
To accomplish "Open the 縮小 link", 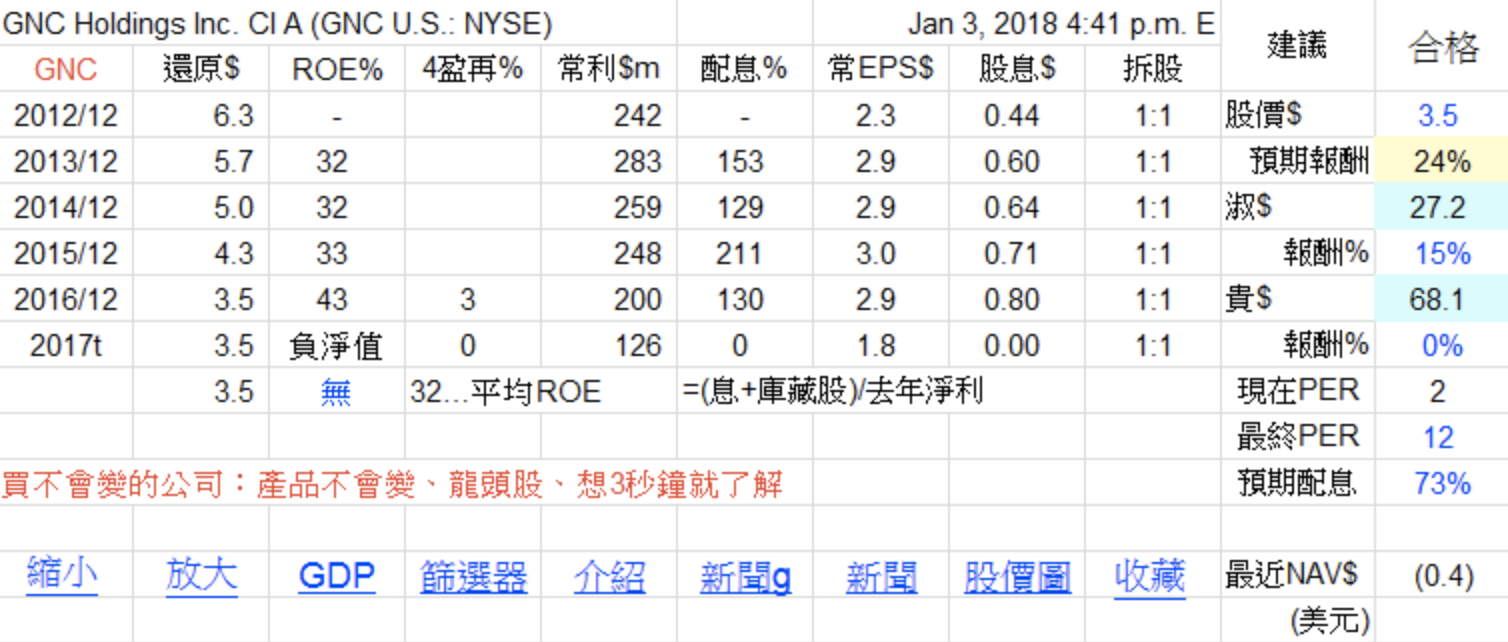I will point(62,577).
